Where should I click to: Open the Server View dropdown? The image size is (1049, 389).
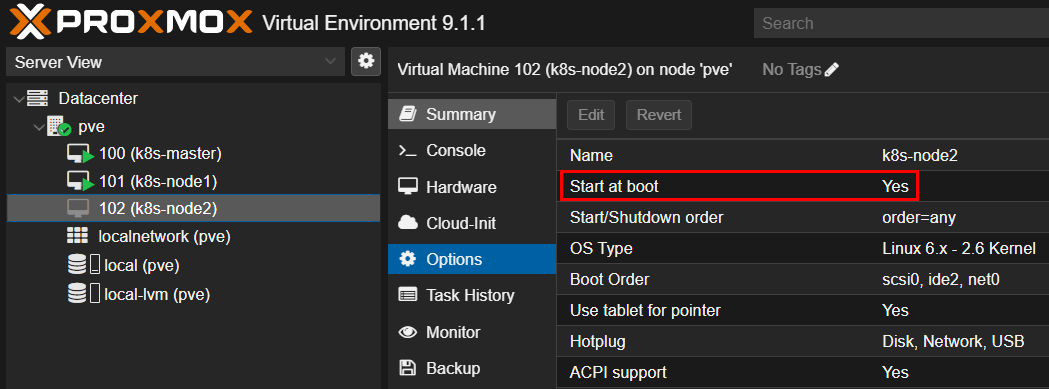coord(176,62)
